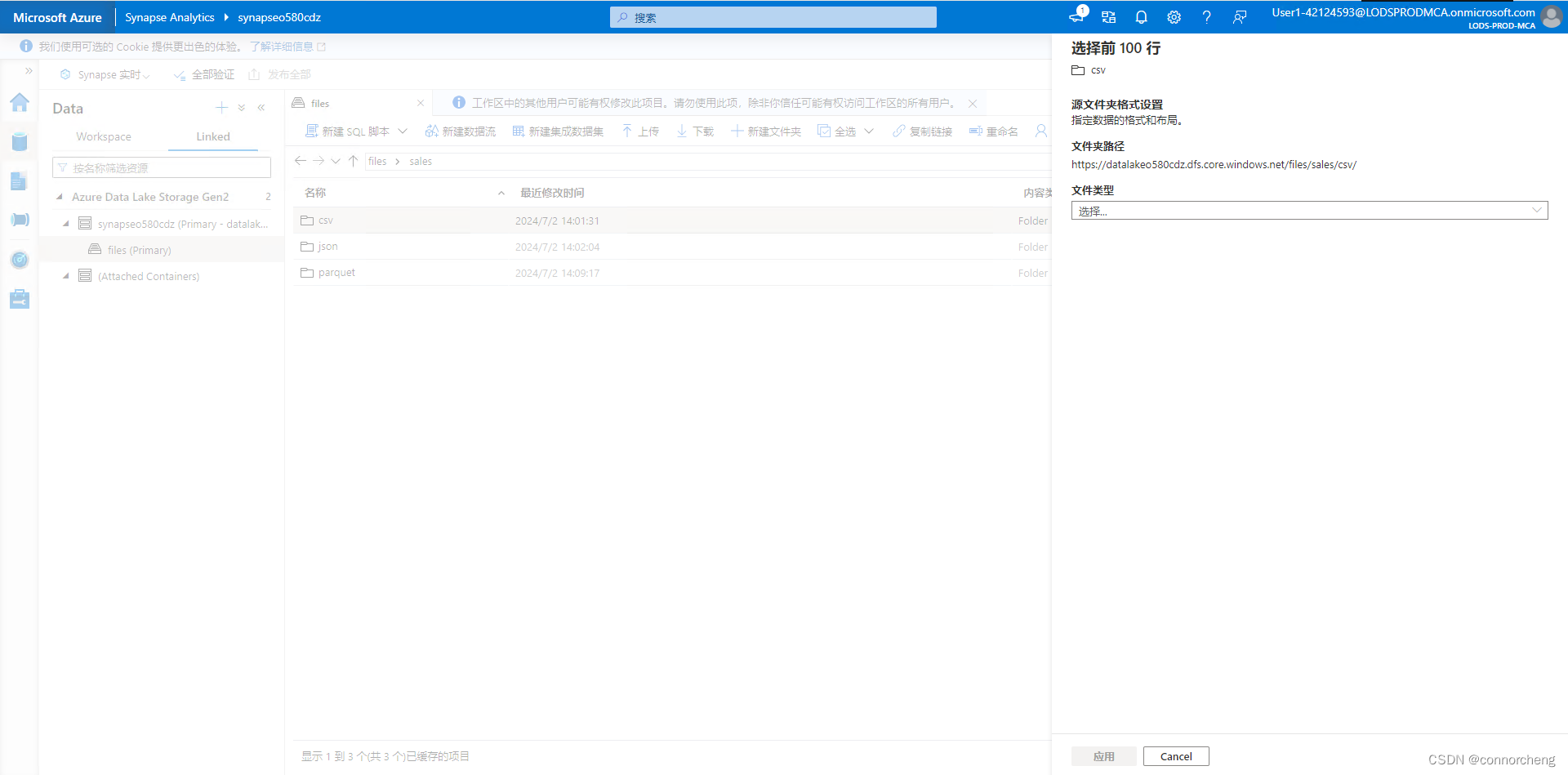Add a new resource with plus icon
The width and height of the screenshot is (1568, 775).
[221, 108]
